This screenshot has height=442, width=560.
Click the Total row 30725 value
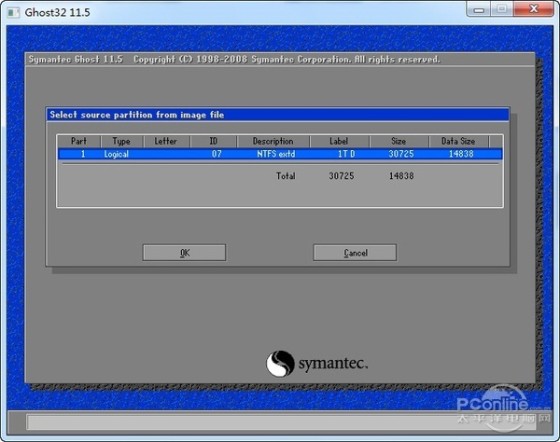click(x=341, y=176)
